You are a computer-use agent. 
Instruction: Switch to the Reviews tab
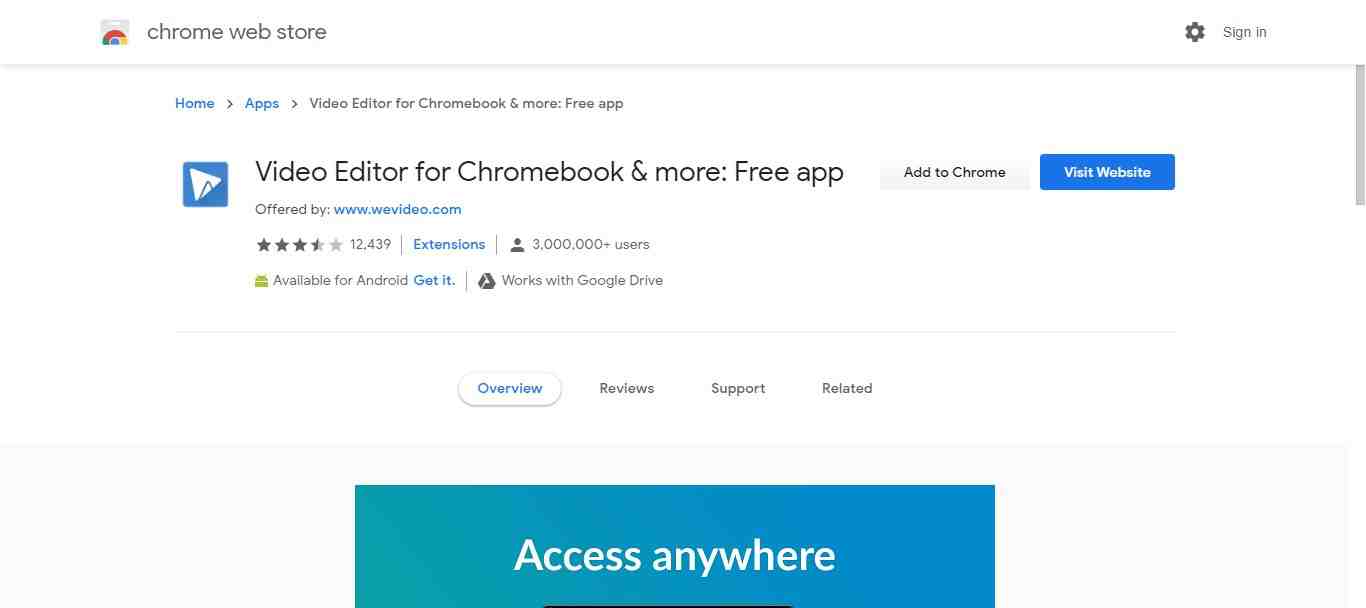click(626, 388)
